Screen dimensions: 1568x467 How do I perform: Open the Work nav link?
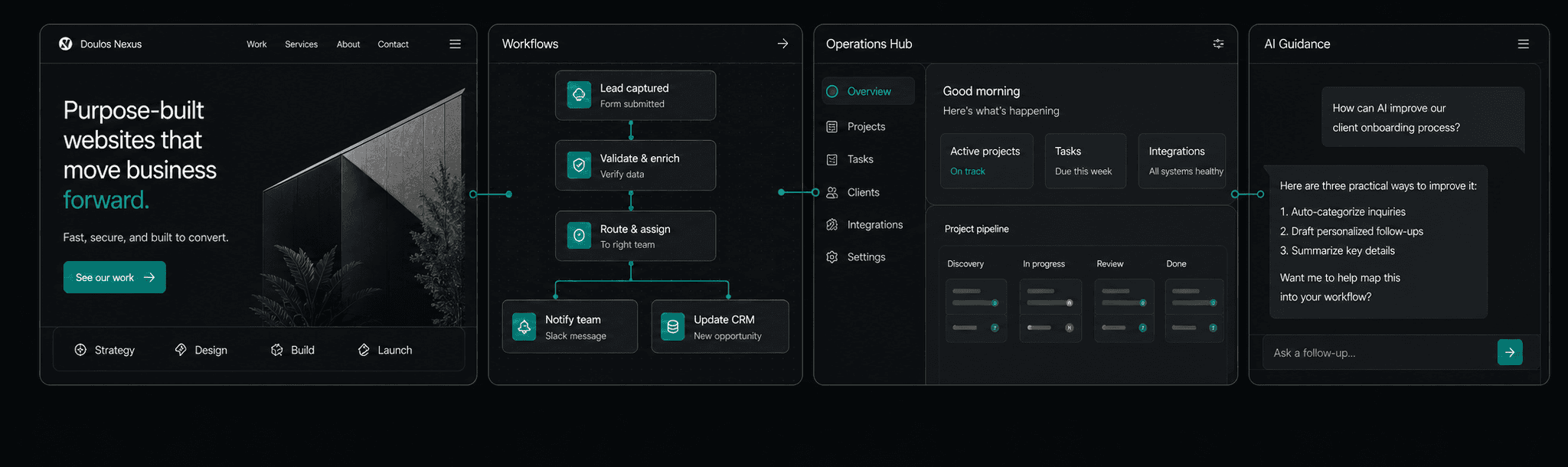256,44
